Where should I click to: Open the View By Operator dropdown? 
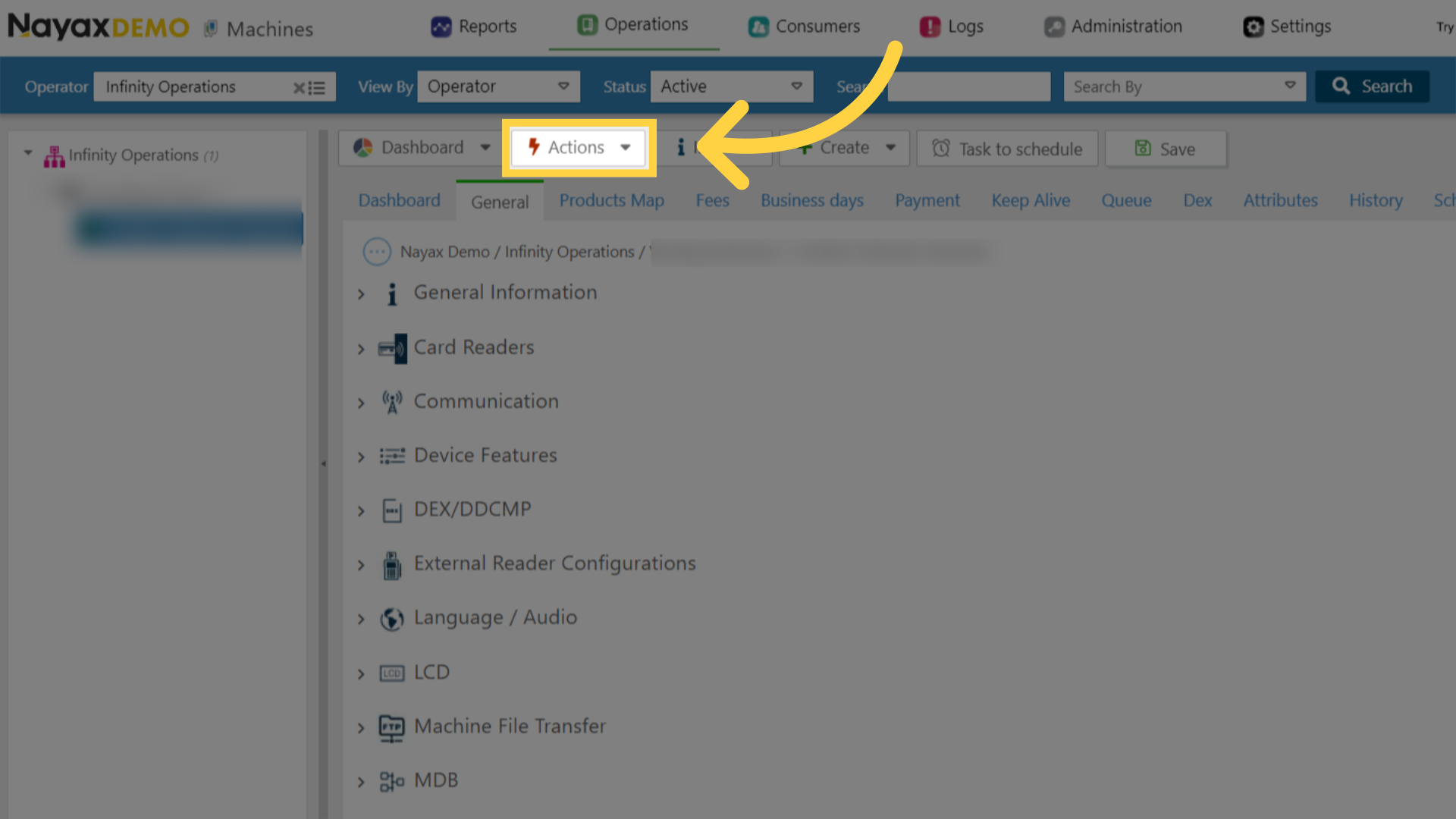click(498, 86)
